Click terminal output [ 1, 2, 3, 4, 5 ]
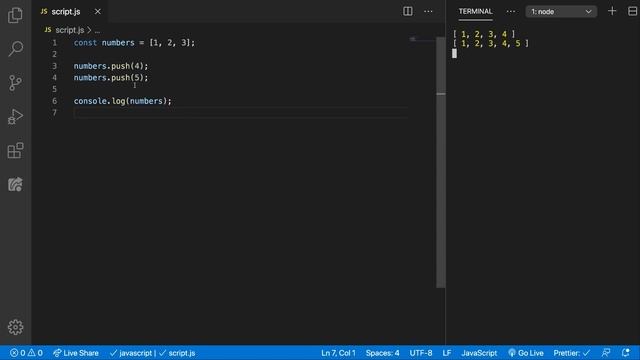 491,43
